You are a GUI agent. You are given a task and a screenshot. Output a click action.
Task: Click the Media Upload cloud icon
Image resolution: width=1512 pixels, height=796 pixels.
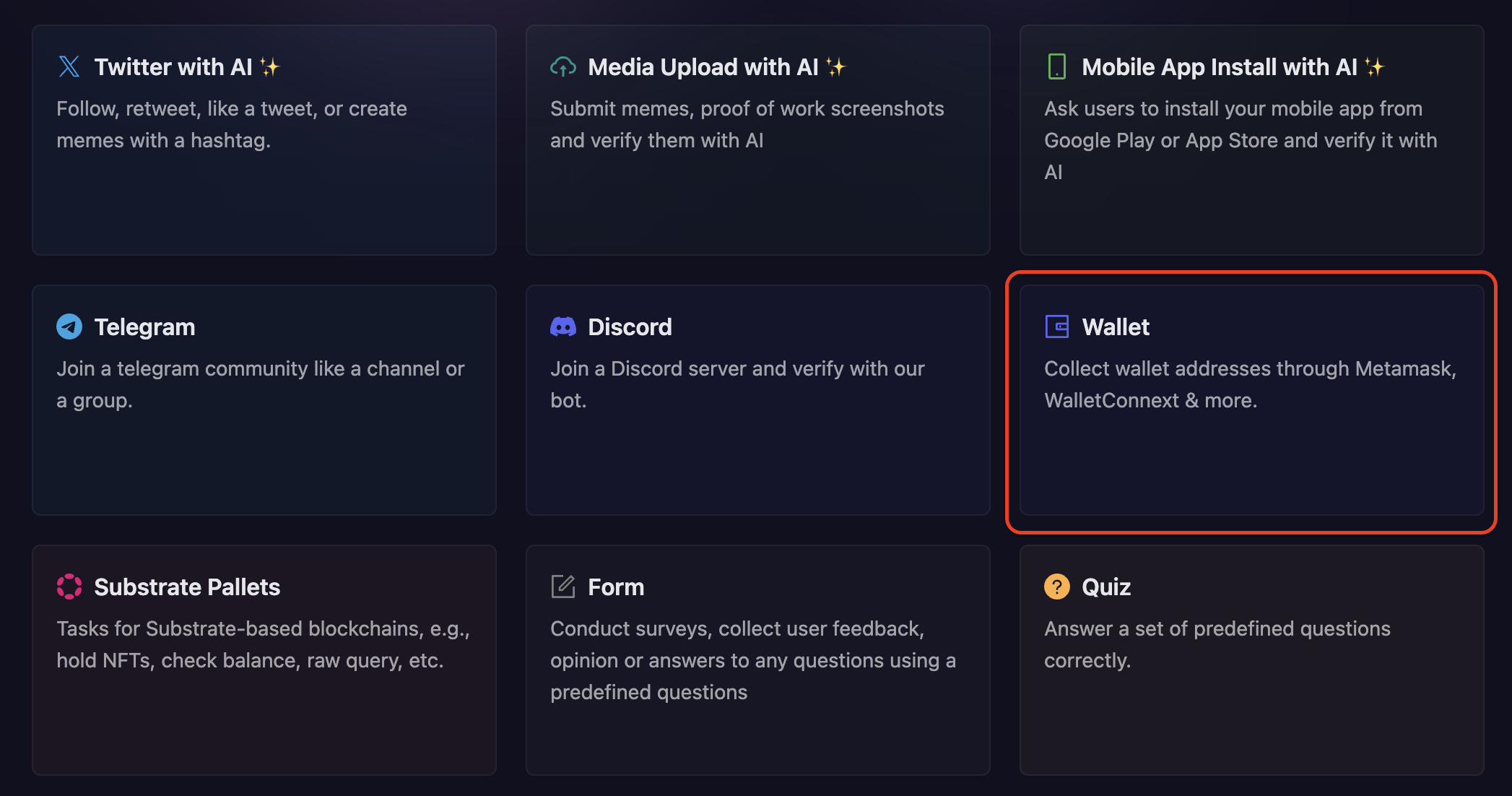click(562, 66)
